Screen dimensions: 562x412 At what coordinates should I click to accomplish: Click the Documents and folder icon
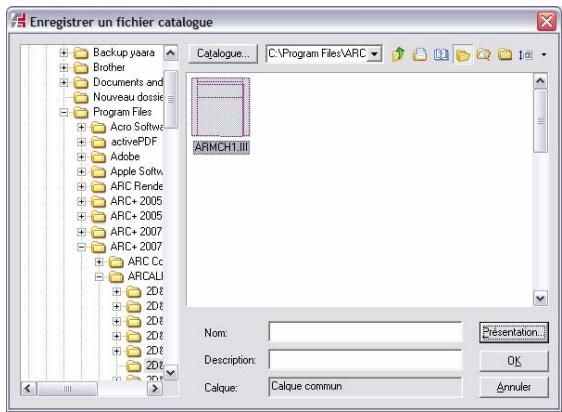pos(81,83)
